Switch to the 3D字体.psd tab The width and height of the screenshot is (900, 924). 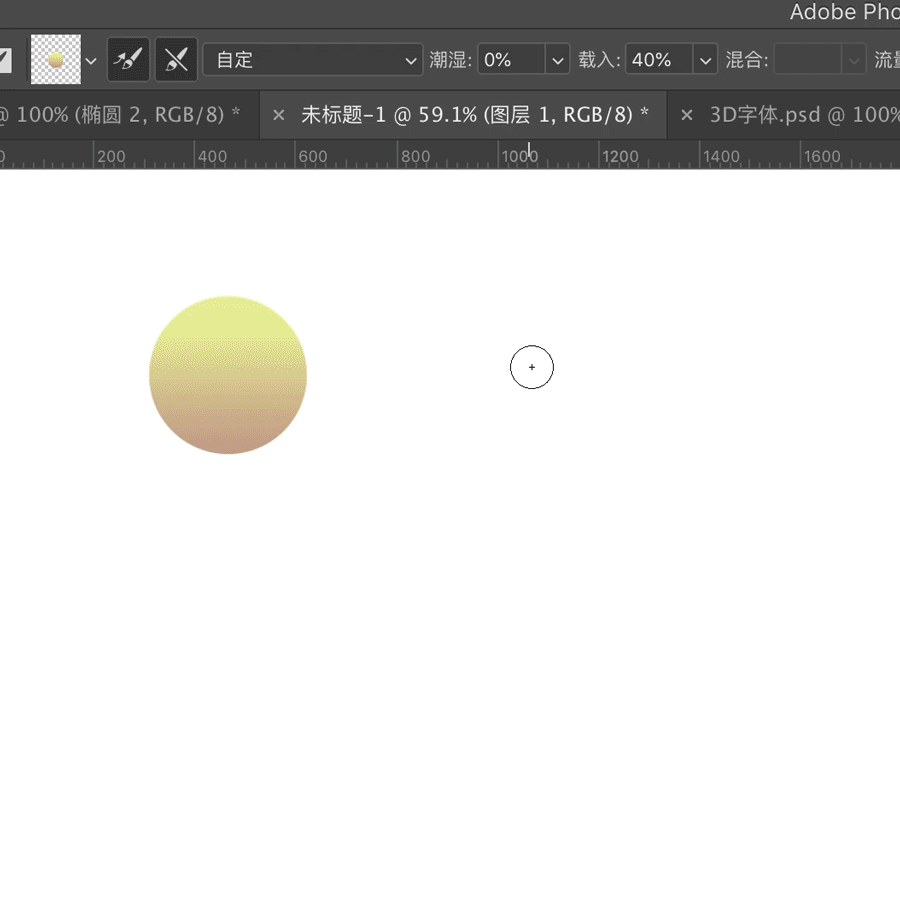800,115
